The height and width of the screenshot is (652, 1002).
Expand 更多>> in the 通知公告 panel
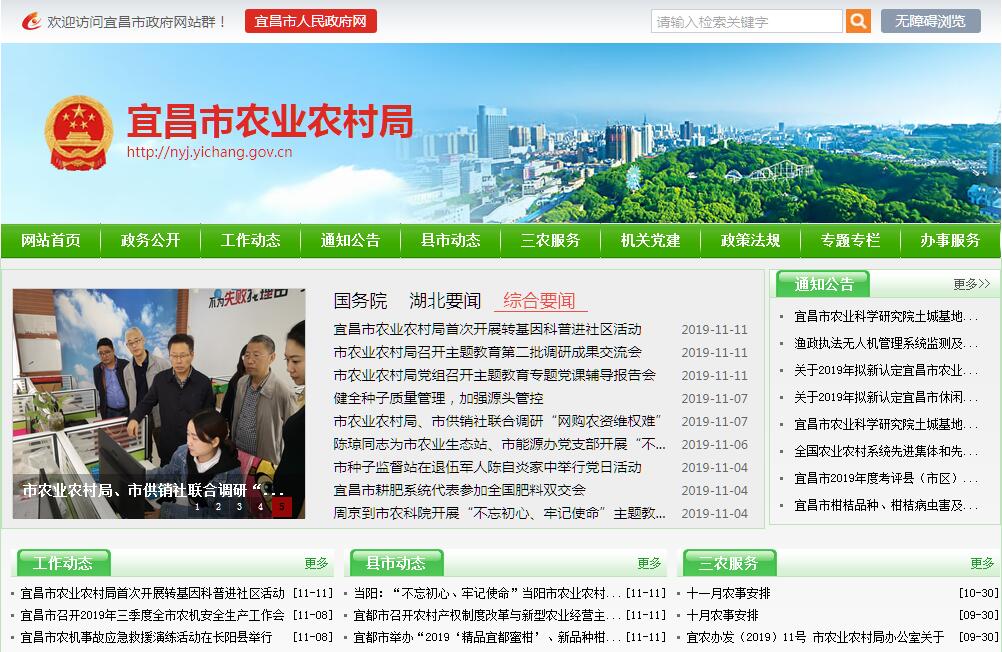[x=971, y=284]
